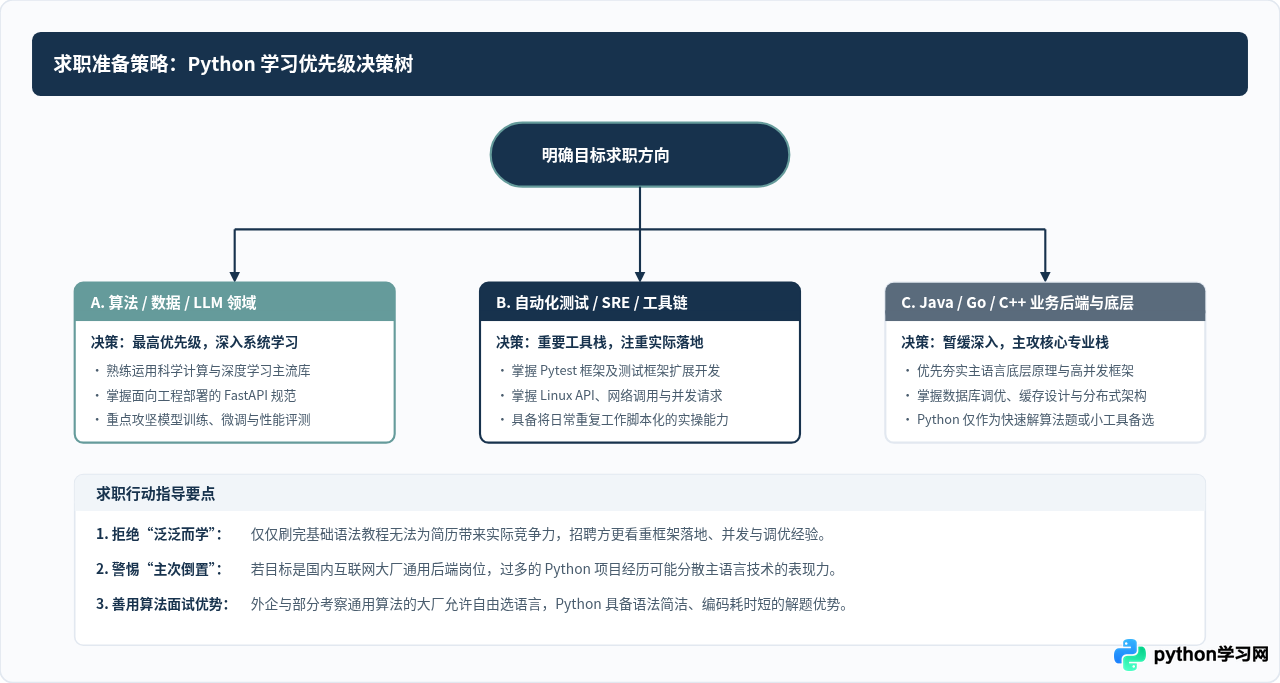Click the C. Java / Go / C++ 业务后端与底层 header
Viewport: 1280px width, 683px height.
(x=1045, y=302)
